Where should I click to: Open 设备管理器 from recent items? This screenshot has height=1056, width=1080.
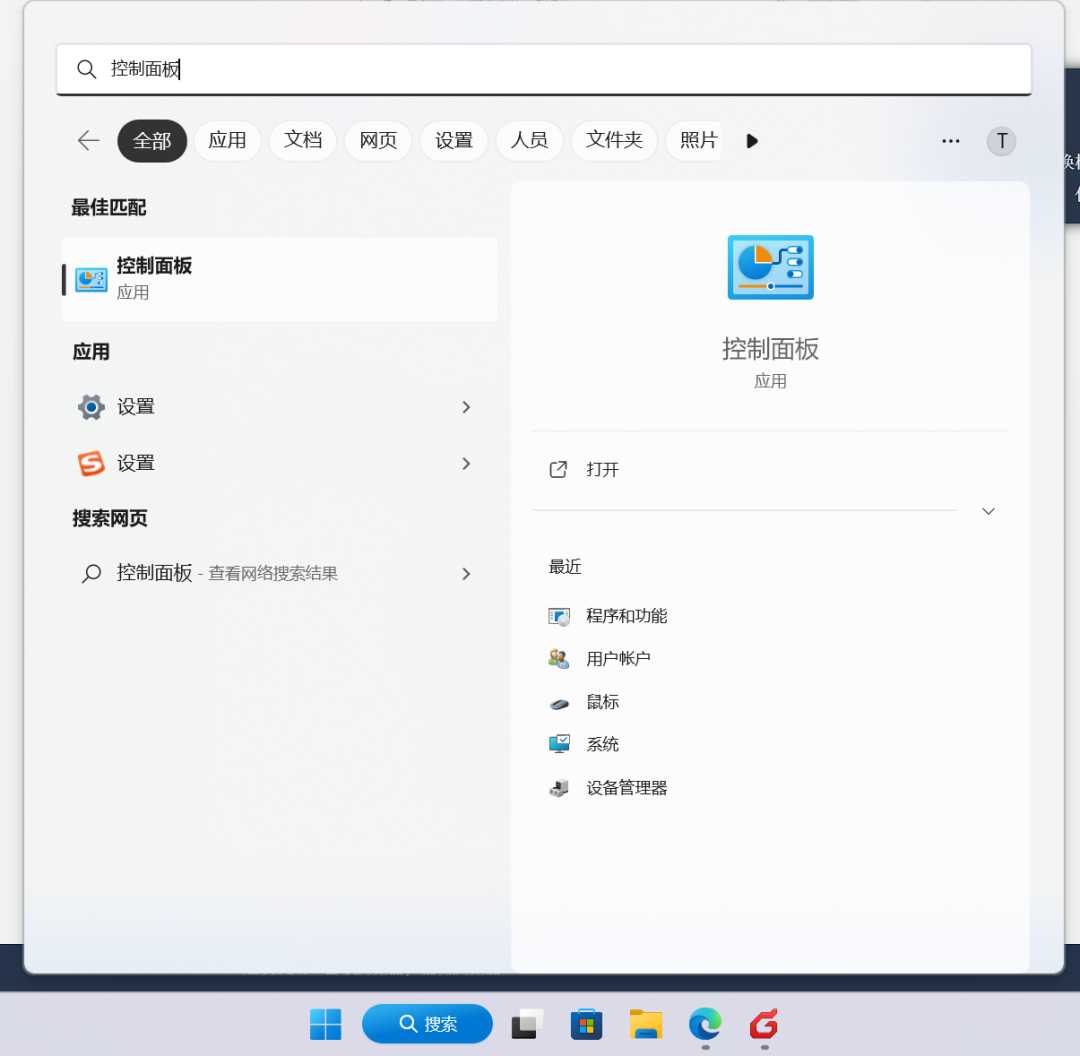point(627,788)
